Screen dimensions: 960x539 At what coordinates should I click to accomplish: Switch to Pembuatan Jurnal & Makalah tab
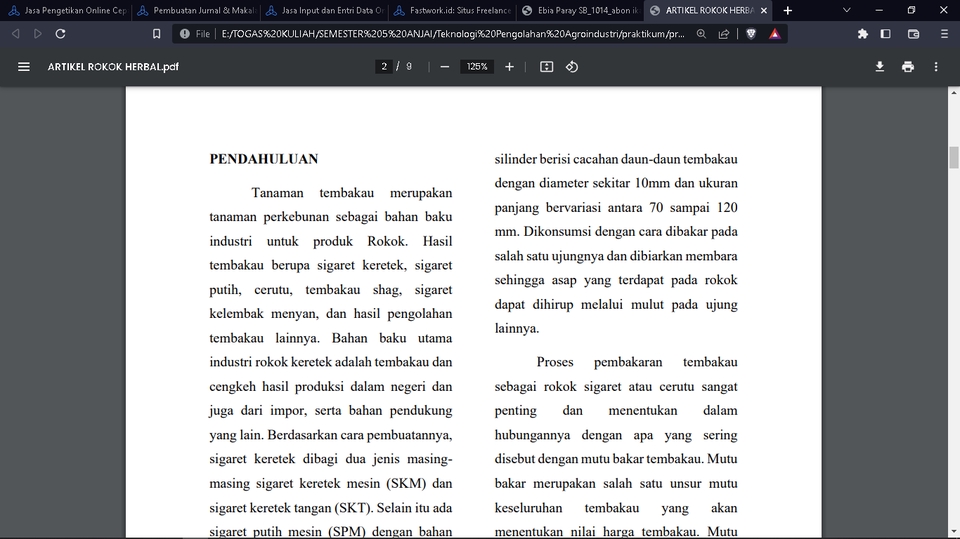[x=197, y=10]
